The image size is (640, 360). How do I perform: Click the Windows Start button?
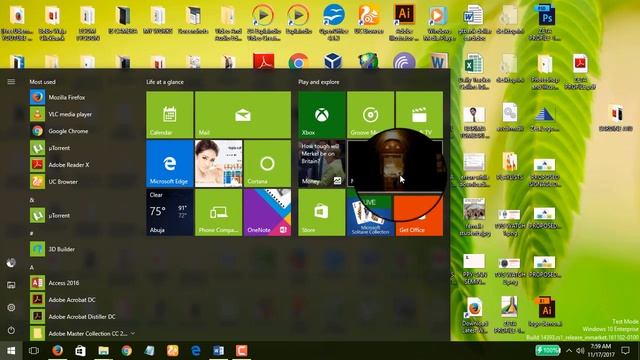pos(11,351)
